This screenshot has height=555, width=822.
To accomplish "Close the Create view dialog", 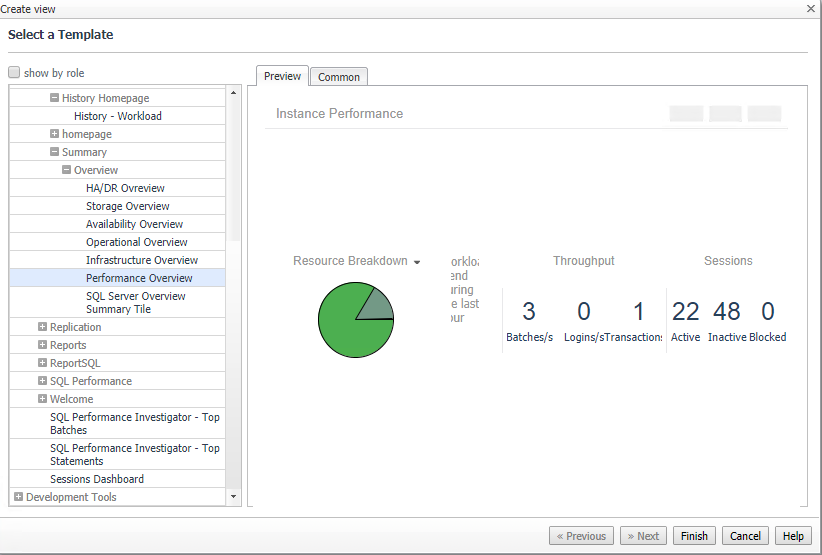I will coord(811,9).
